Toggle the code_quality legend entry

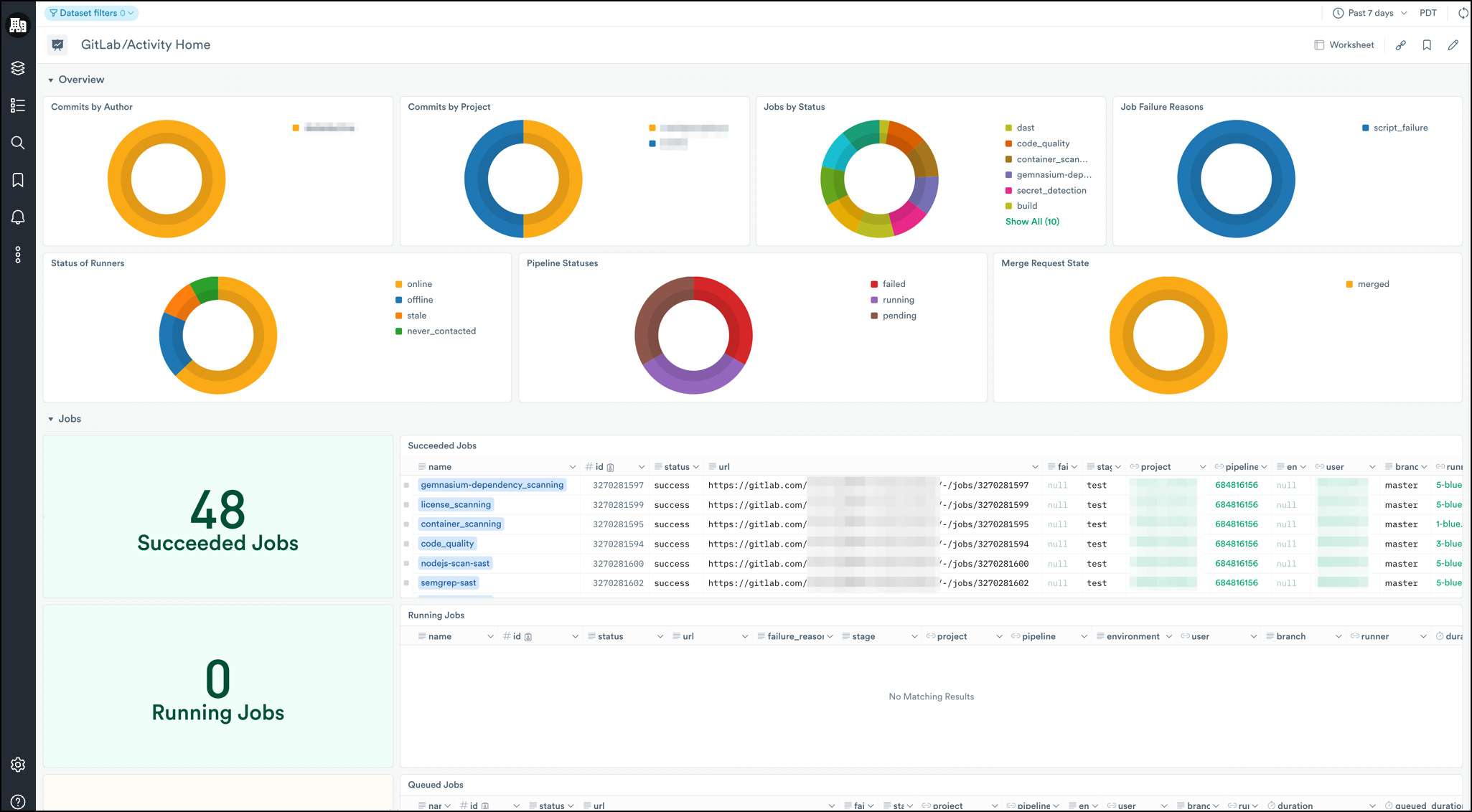pyautogui.click(x=1037, y=143)
